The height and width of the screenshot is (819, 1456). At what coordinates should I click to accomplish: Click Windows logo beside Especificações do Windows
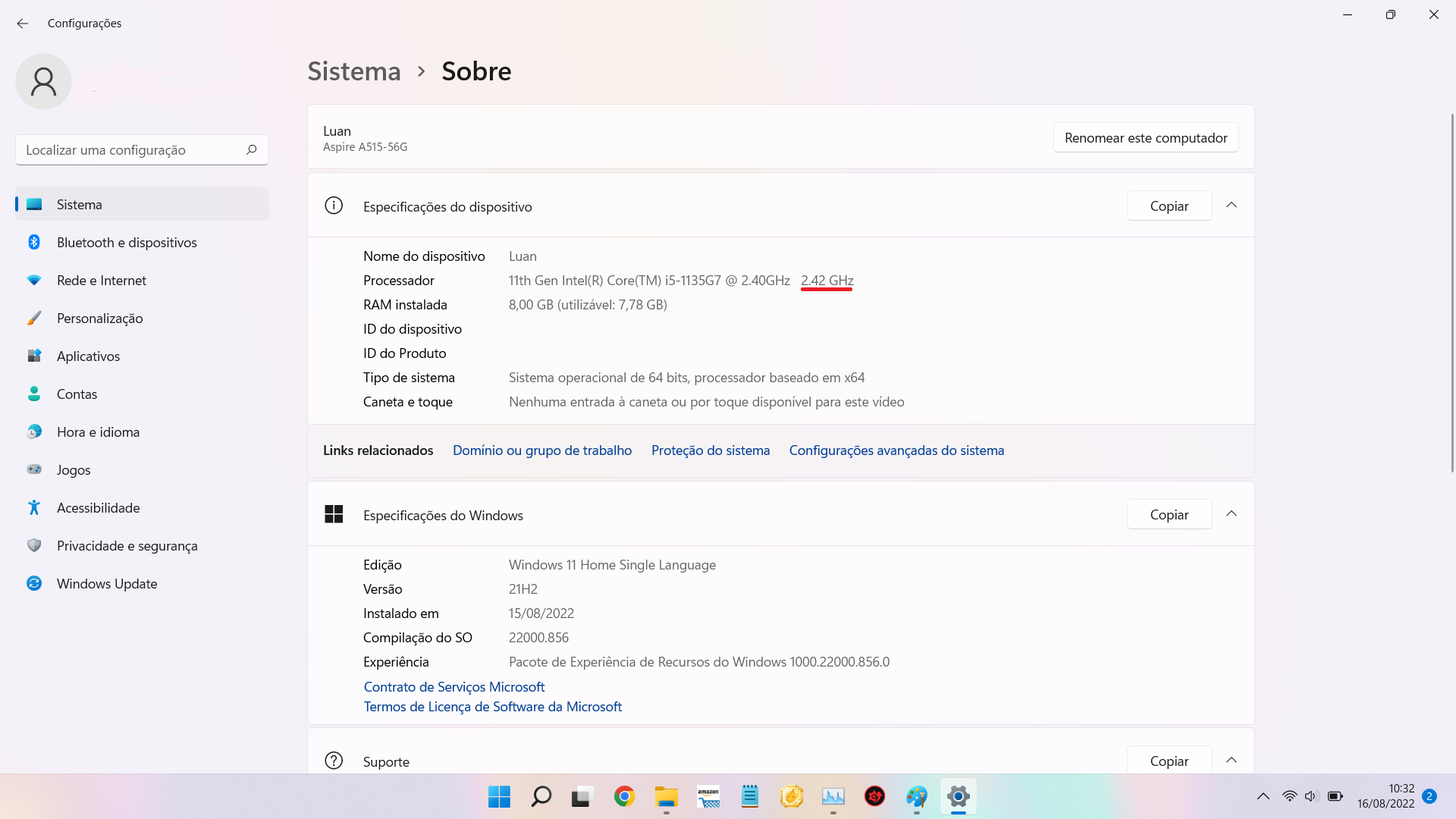point(334,514)
